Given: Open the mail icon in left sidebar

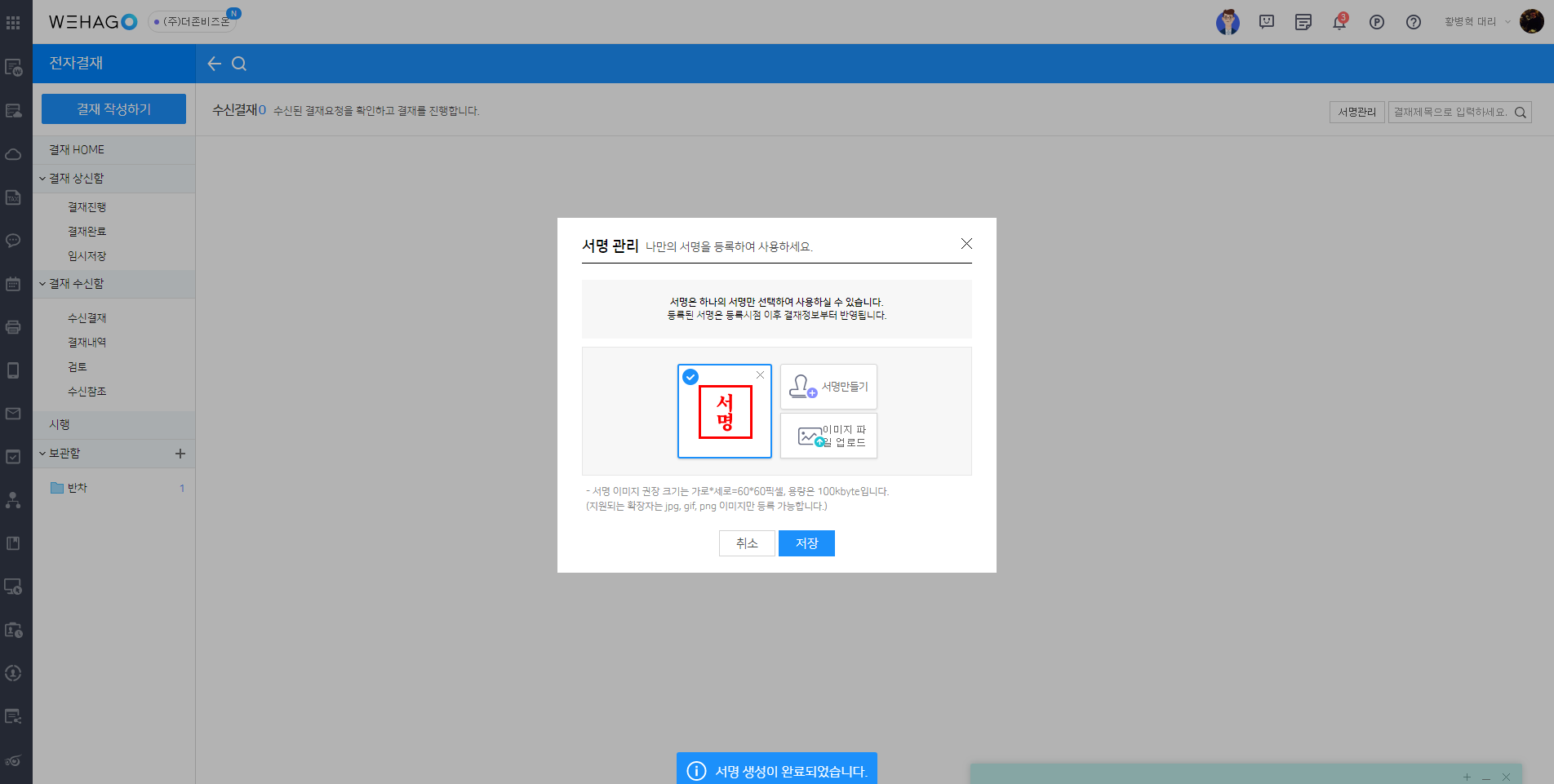Looking at the screenshot, I should (13, 414).
